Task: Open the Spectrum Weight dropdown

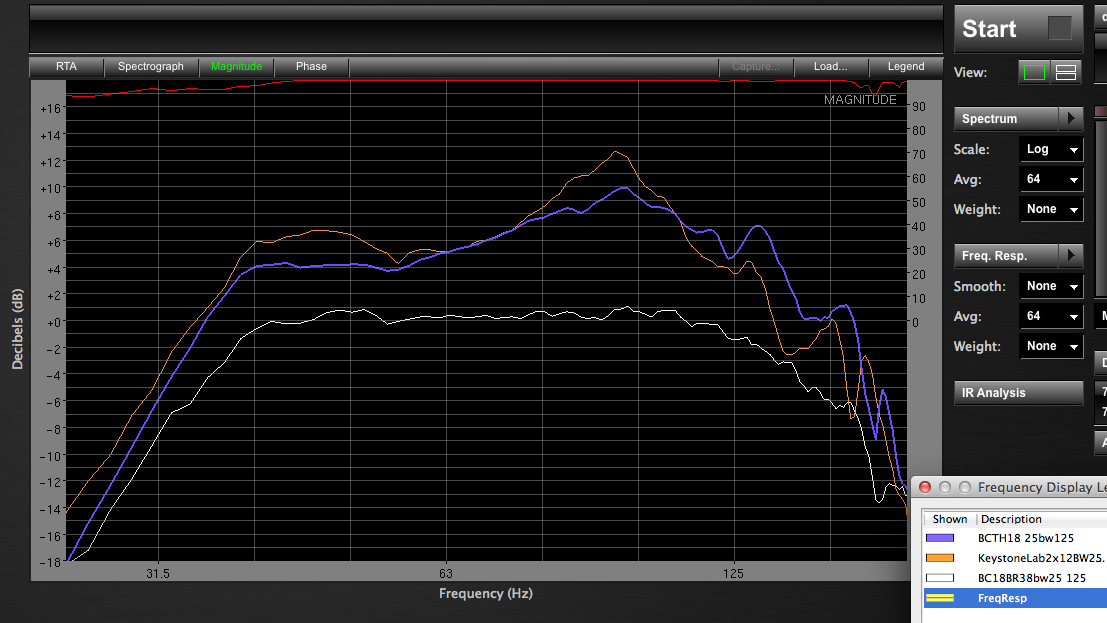Action: [1051, 209]
